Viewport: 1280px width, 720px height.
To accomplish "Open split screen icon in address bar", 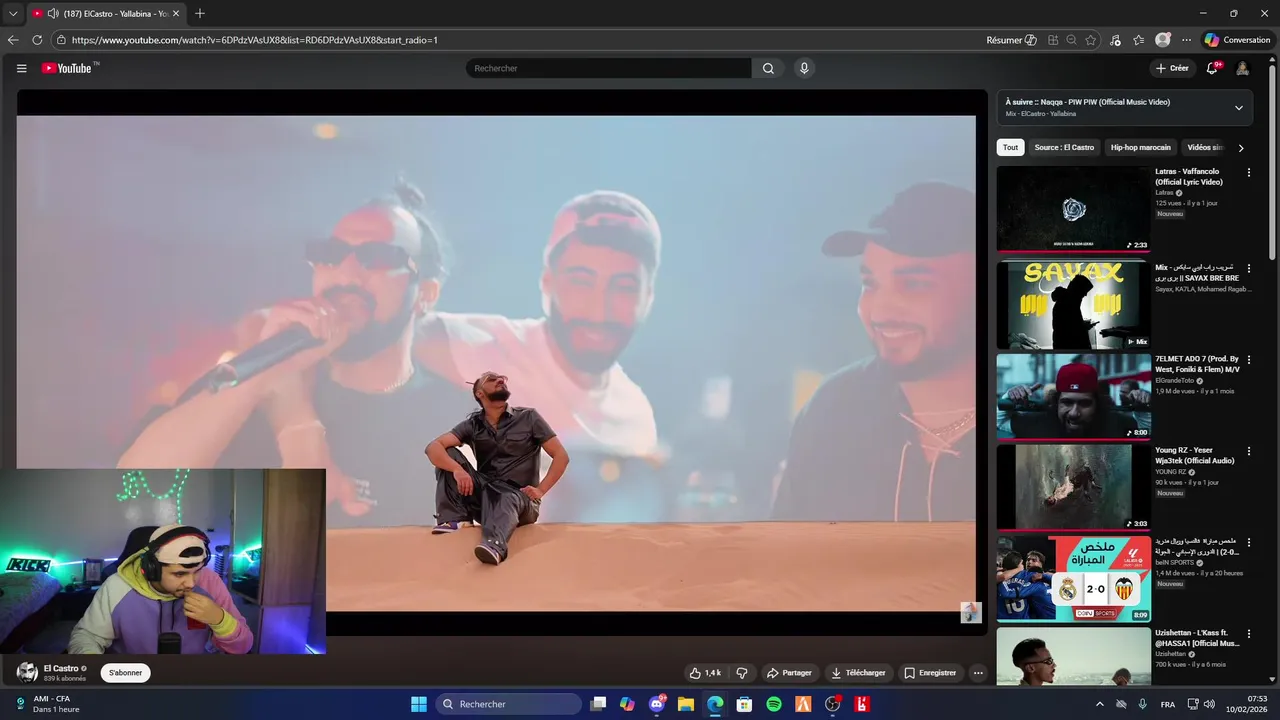I will [x=1053, y=40].
